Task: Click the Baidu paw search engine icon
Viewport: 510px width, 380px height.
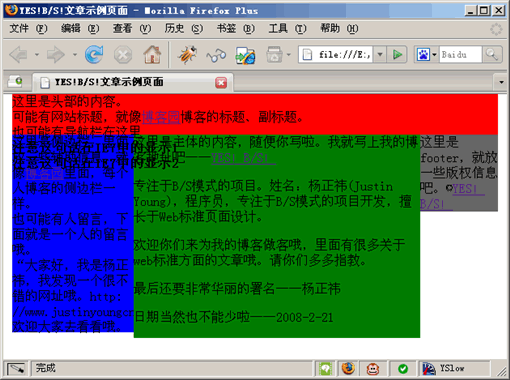Action: [423, 54]
